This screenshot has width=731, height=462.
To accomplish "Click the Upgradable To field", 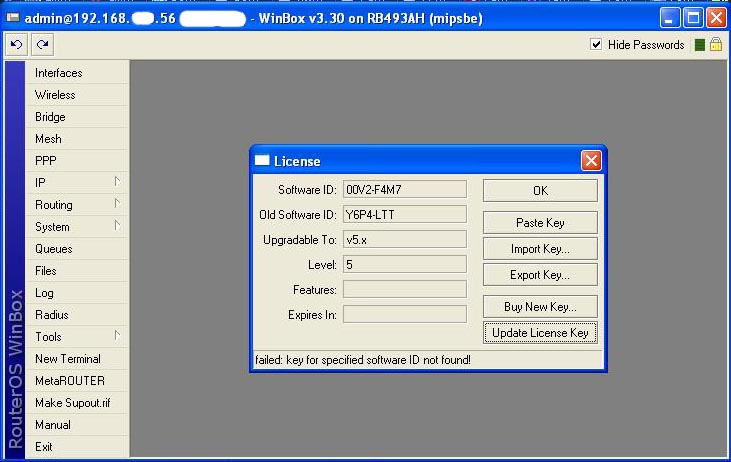I will 405,240.
